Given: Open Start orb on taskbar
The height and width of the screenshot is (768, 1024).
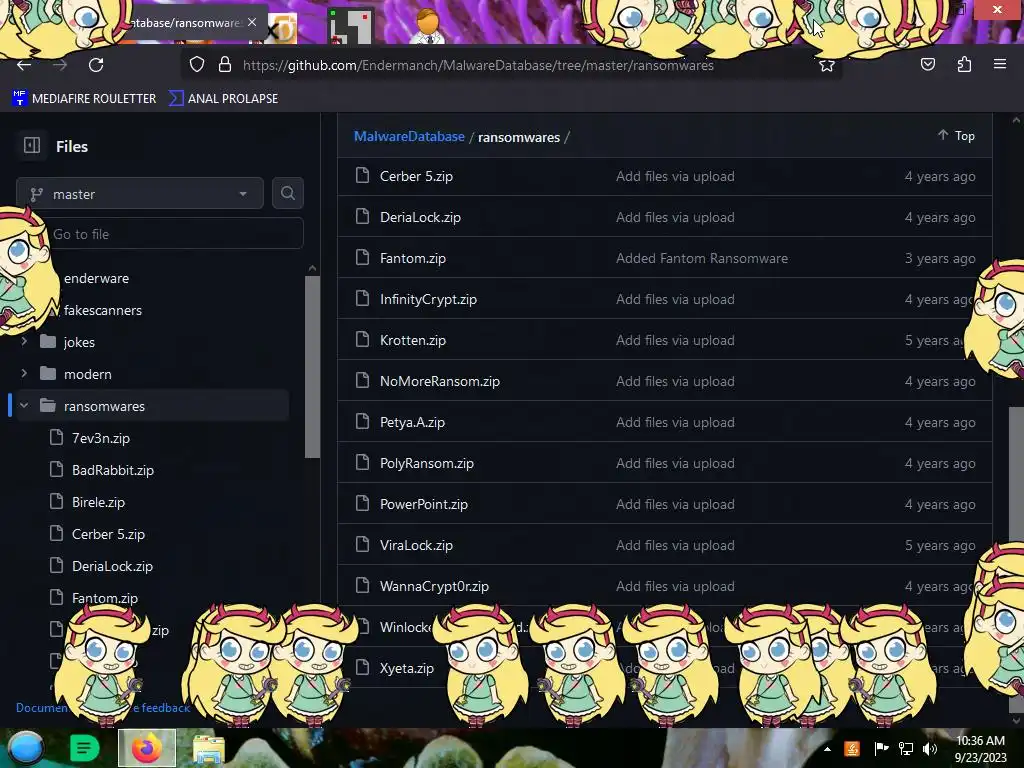Looking at the screenshot, I should [26, 748].
